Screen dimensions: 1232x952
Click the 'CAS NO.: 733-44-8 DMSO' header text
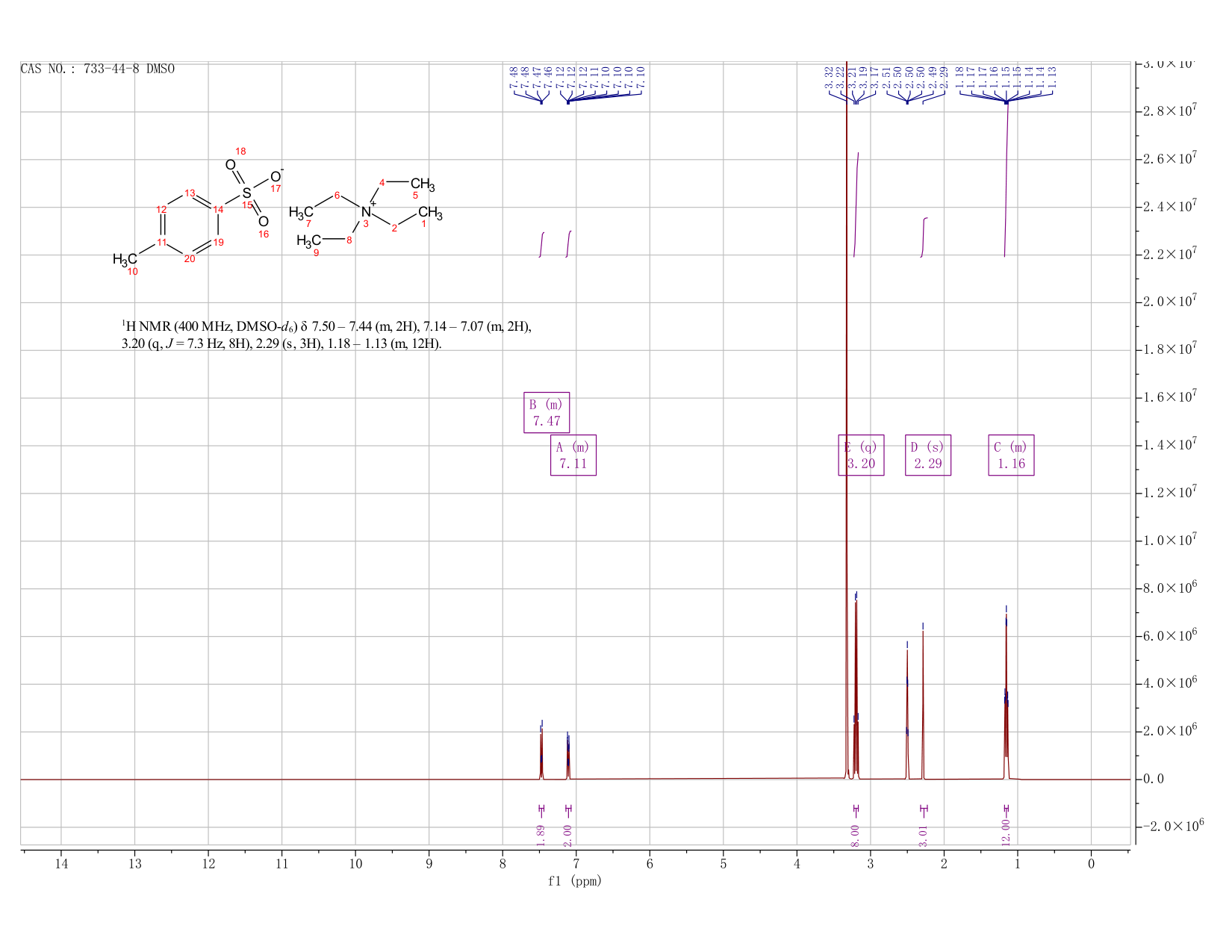[x=98, y=69]
